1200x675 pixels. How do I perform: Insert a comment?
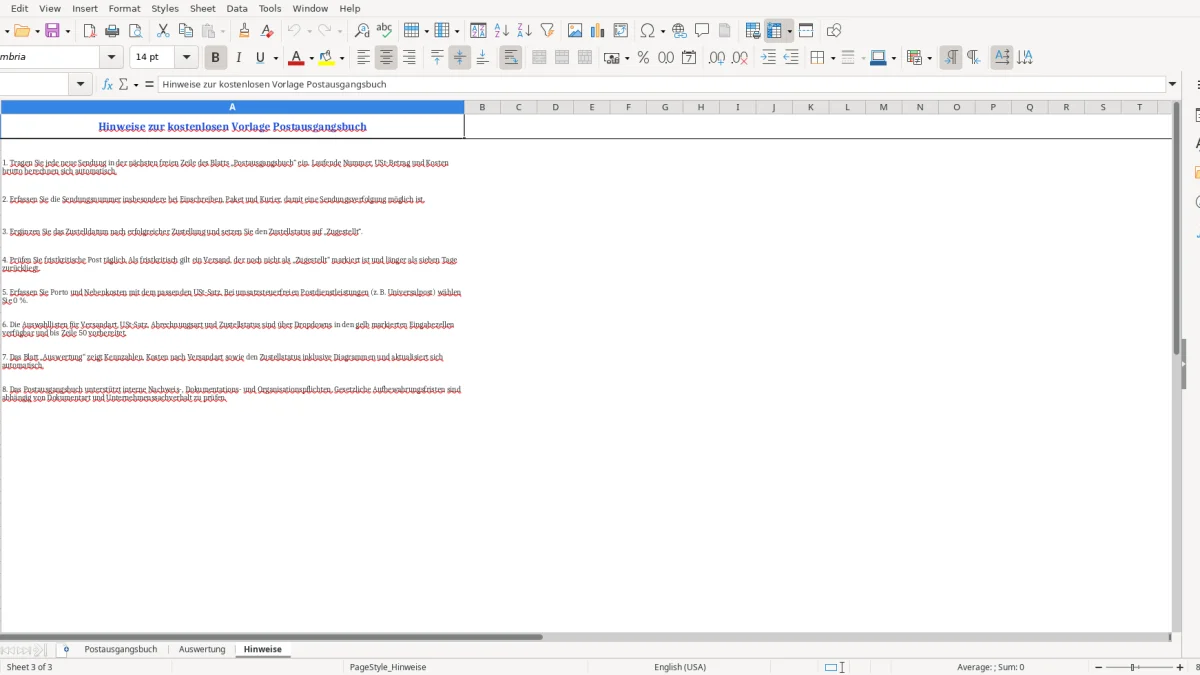702,31
